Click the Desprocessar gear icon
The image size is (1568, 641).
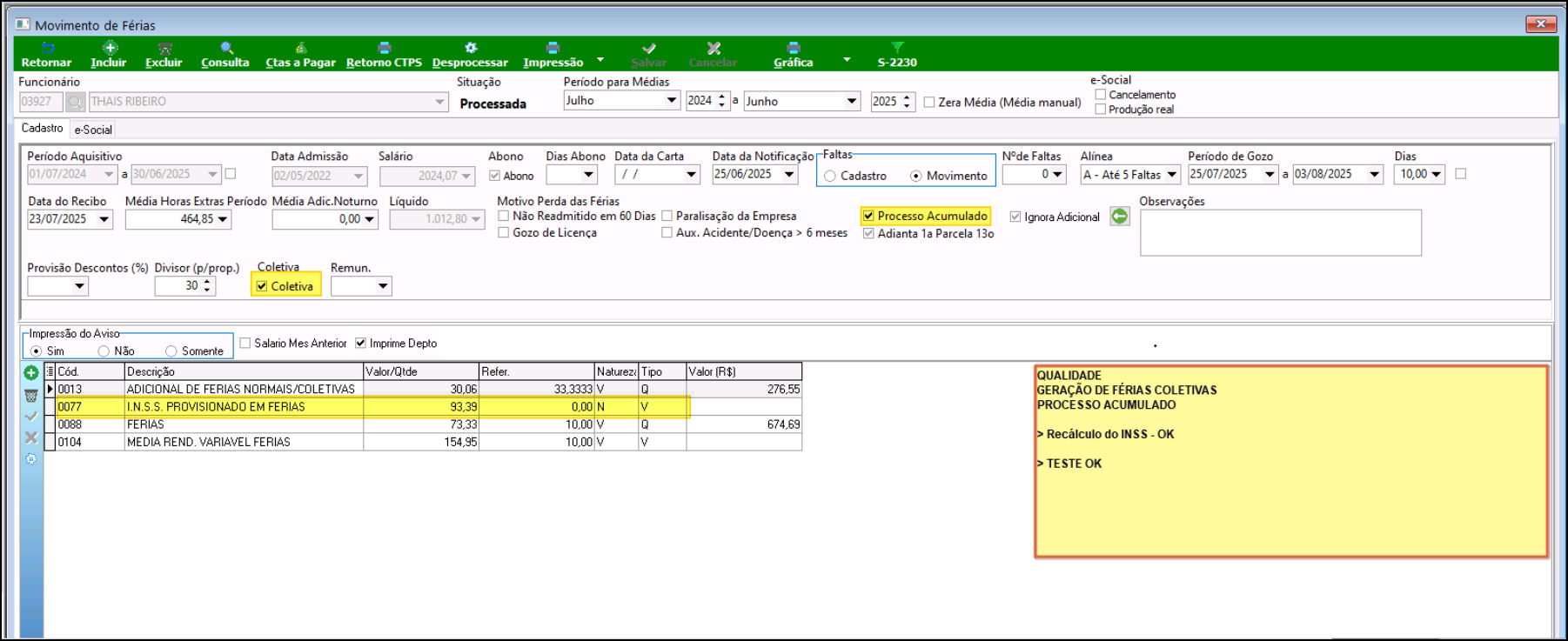[x=471, y=48]
